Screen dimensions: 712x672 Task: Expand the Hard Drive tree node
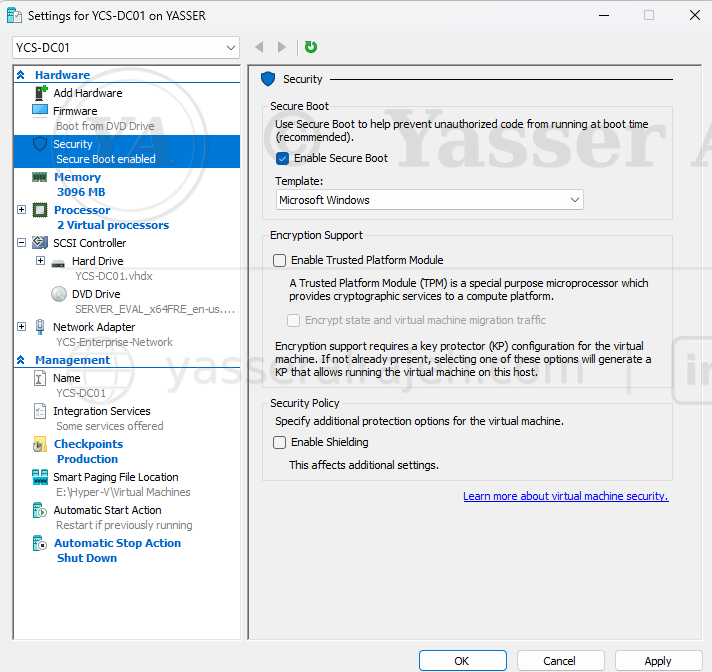click(x=40, y=260)
